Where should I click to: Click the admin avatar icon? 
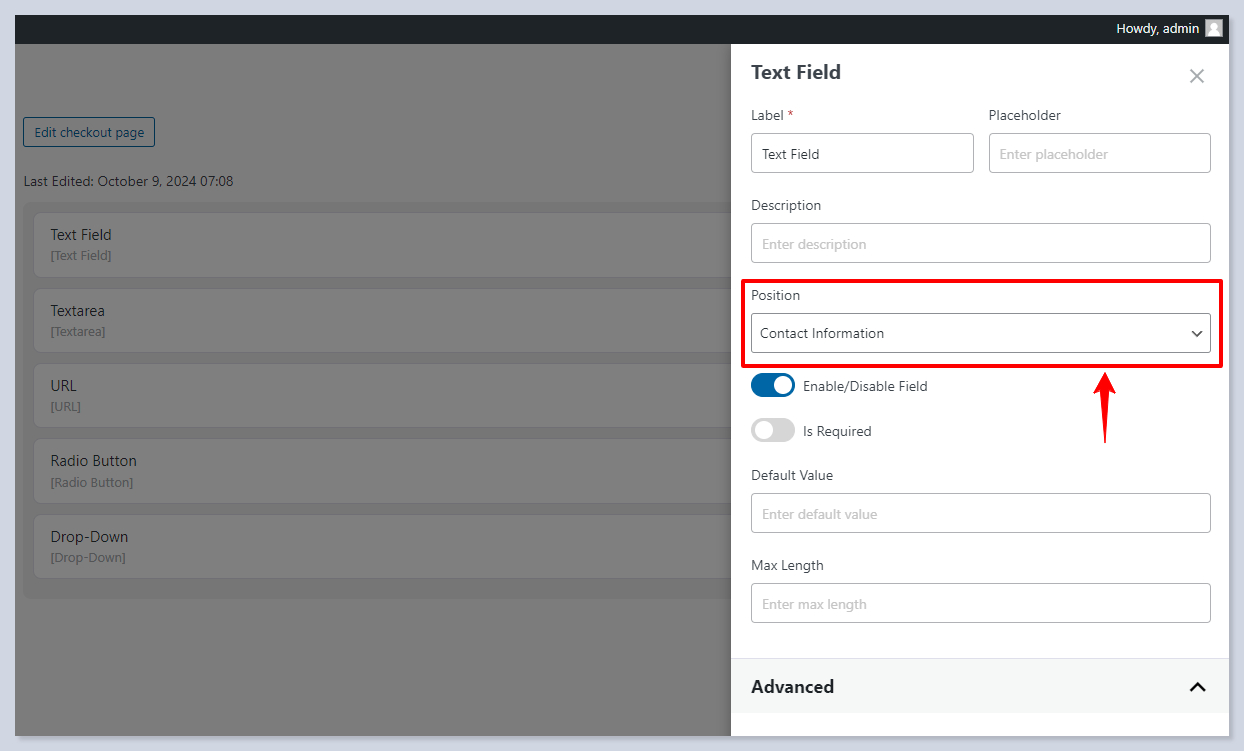[1213, 29]
